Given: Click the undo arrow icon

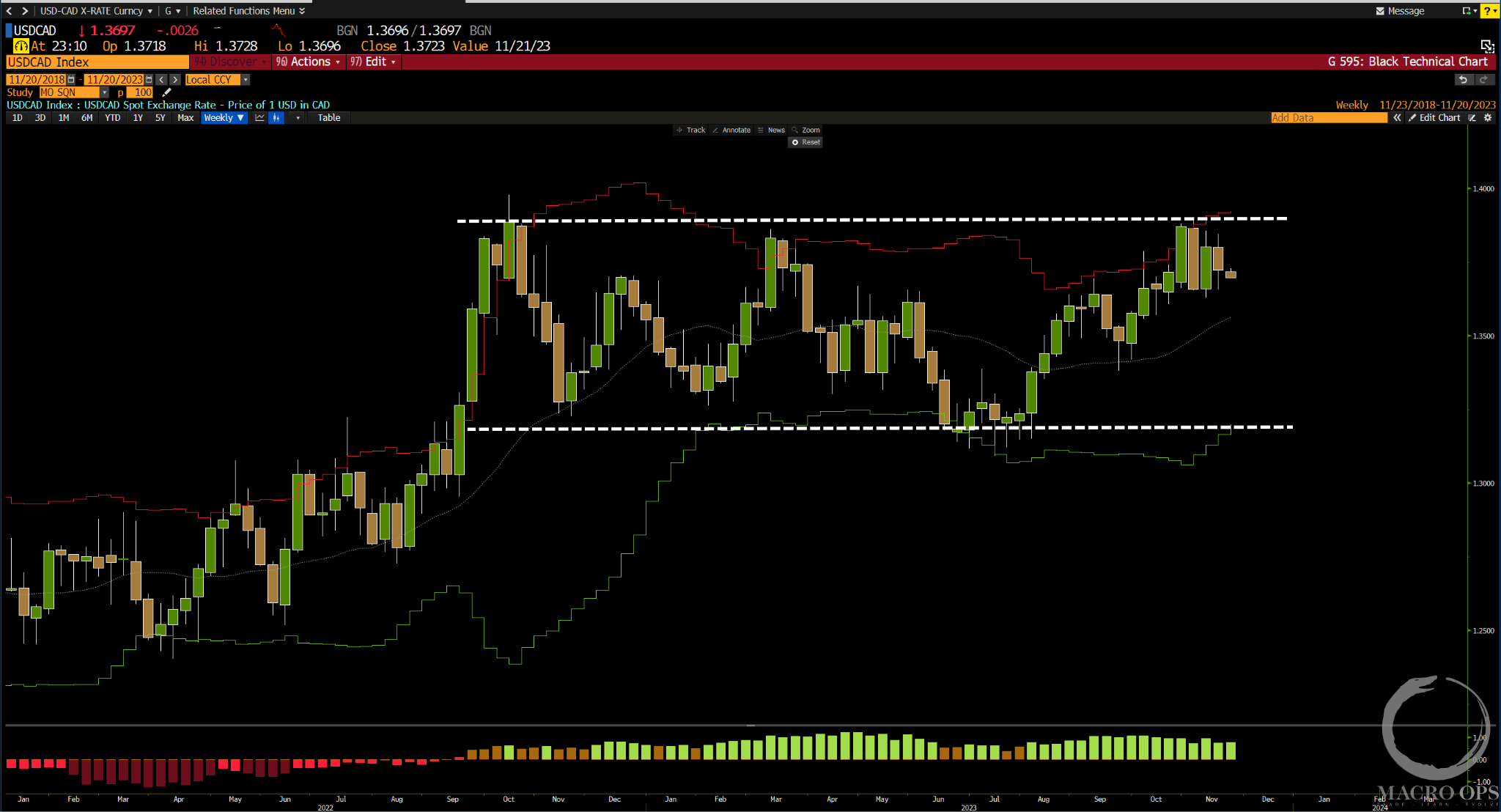Looking at the screenshot, I should tap(1463, 80).
